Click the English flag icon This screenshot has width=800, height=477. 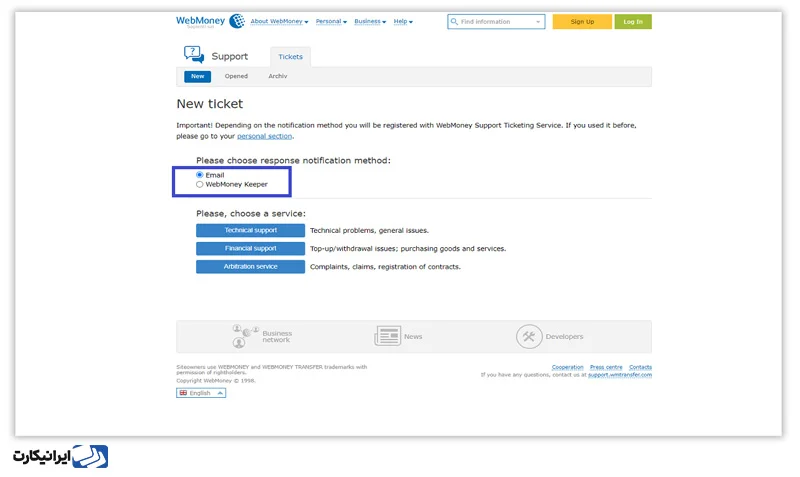183,393
